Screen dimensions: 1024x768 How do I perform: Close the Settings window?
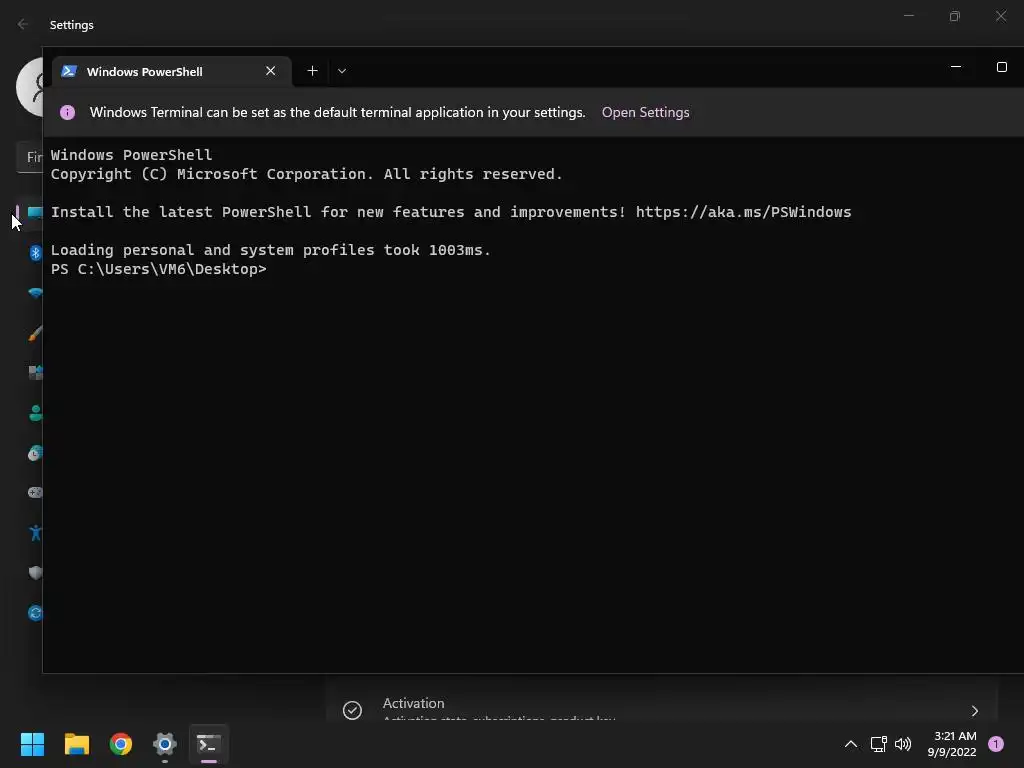[1000, 16]
